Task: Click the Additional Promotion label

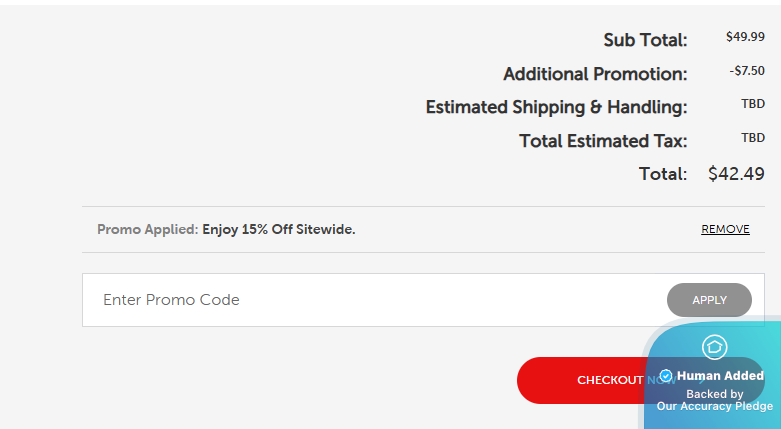Action: [x=595, y=74]
